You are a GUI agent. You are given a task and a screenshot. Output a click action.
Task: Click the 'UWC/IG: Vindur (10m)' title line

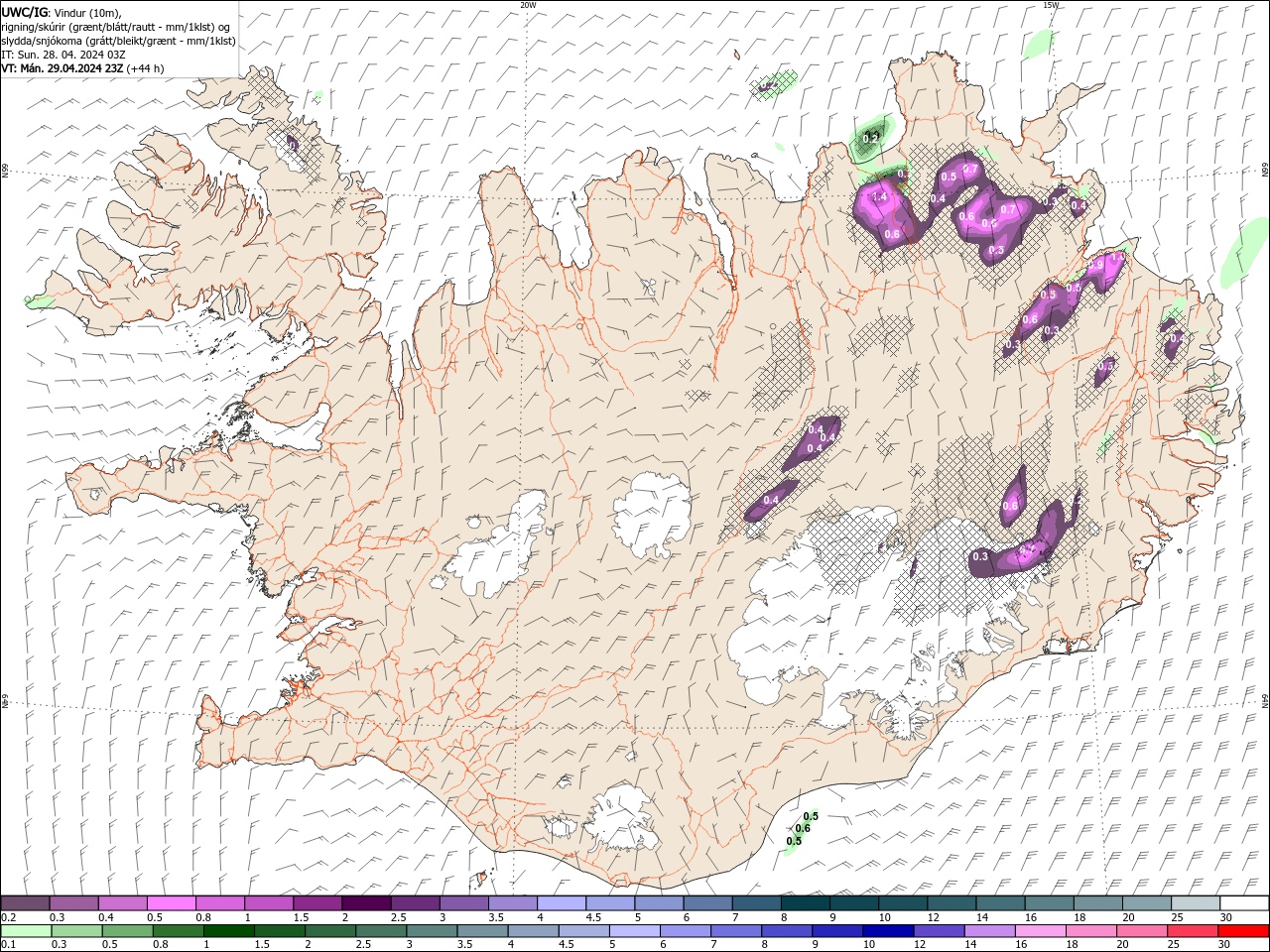point(63,12)
